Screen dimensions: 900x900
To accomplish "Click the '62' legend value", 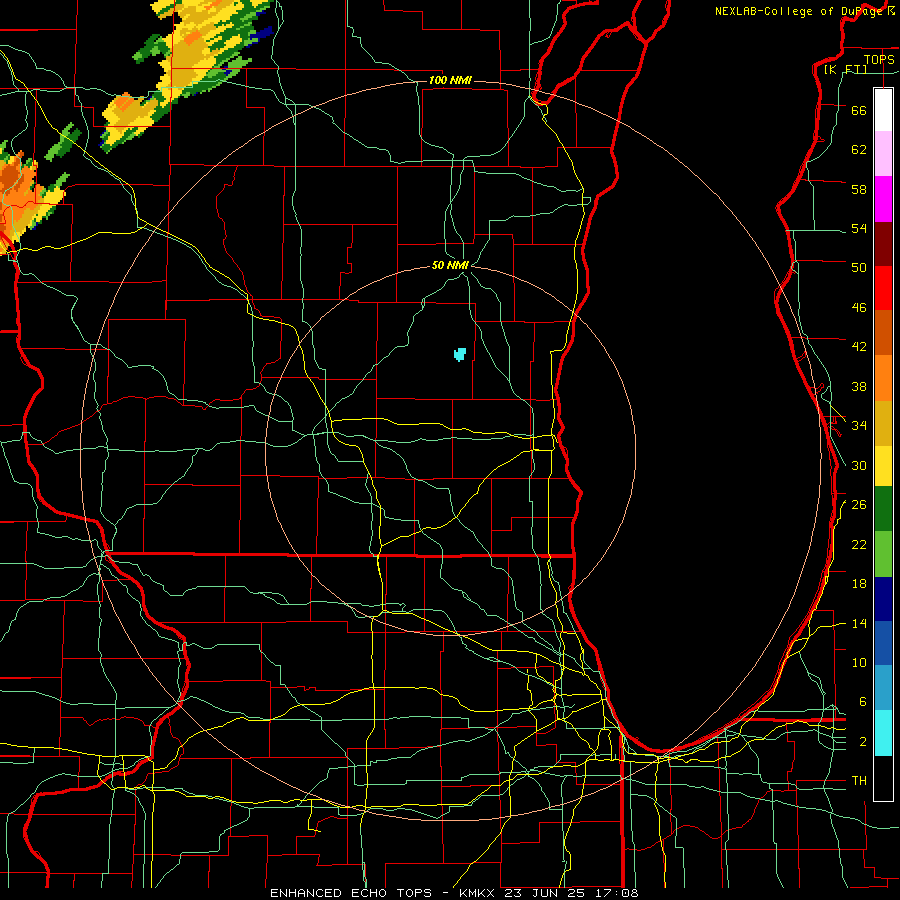I will point(859,150).
